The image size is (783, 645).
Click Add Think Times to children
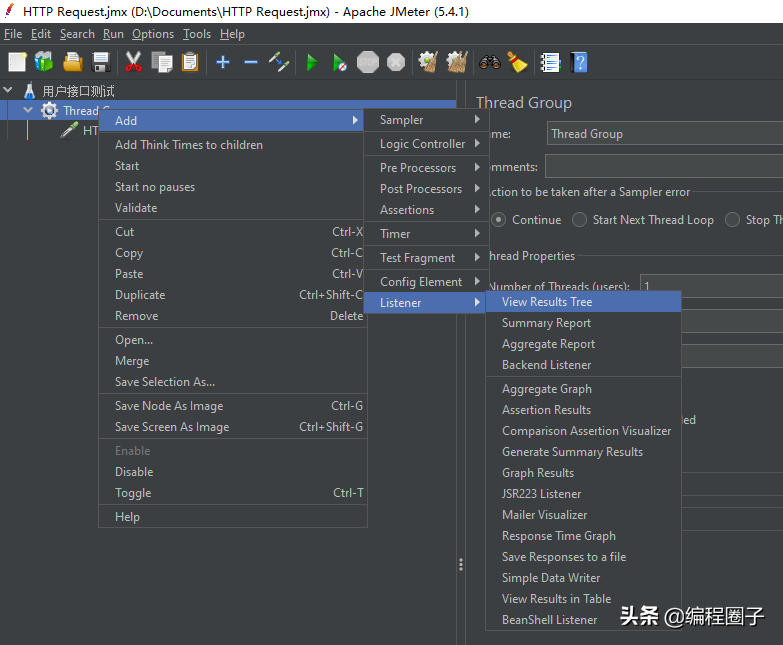pyautogui.click(x=233, y=145)
